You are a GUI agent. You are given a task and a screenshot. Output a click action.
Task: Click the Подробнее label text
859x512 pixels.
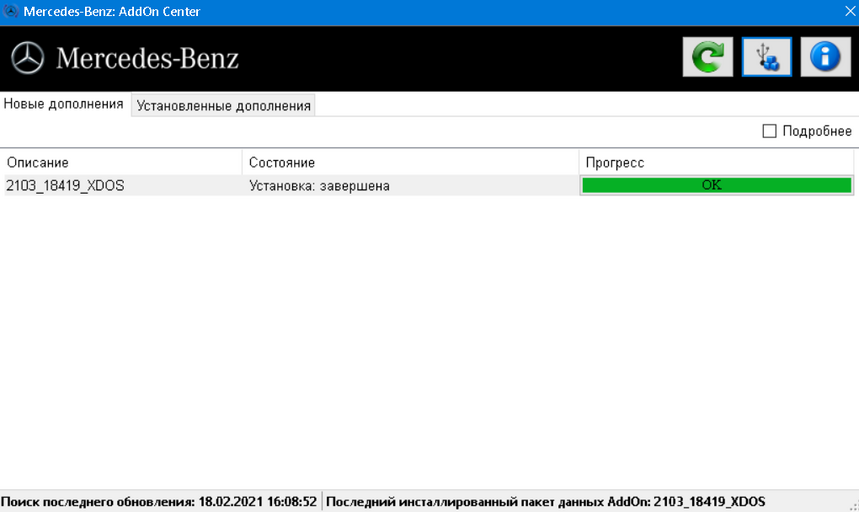click(x=817, y=131)
